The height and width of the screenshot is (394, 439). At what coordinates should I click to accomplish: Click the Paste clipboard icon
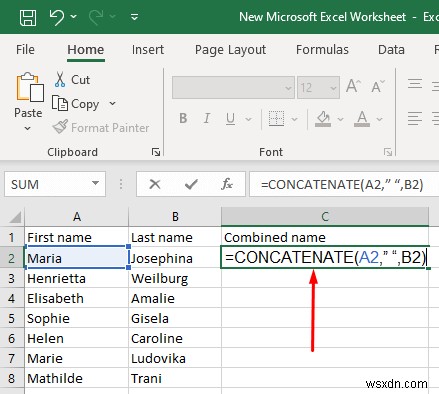(30, 87)
